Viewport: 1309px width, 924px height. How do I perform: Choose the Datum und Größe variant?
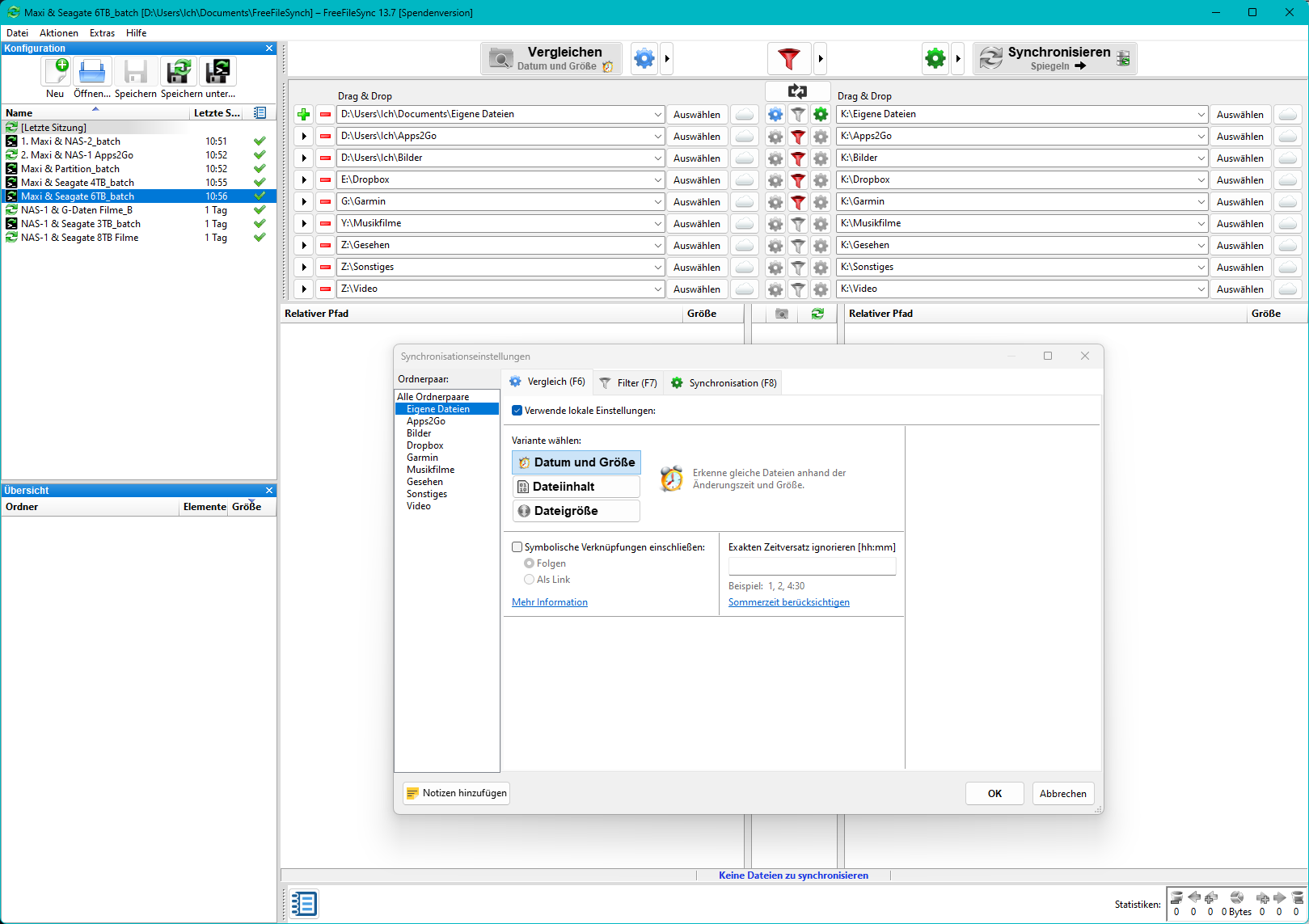pos(576,462)
